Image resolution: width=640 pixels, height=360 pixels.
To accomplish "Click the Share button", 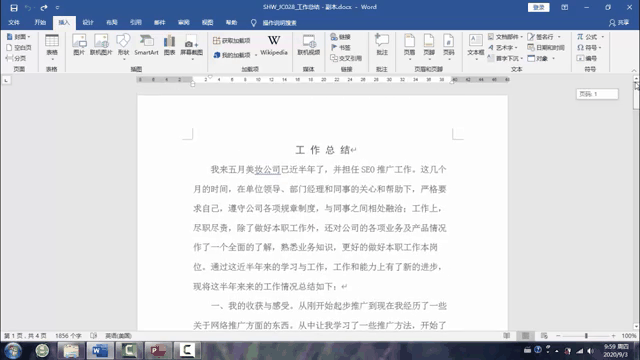I will point(619,23).
